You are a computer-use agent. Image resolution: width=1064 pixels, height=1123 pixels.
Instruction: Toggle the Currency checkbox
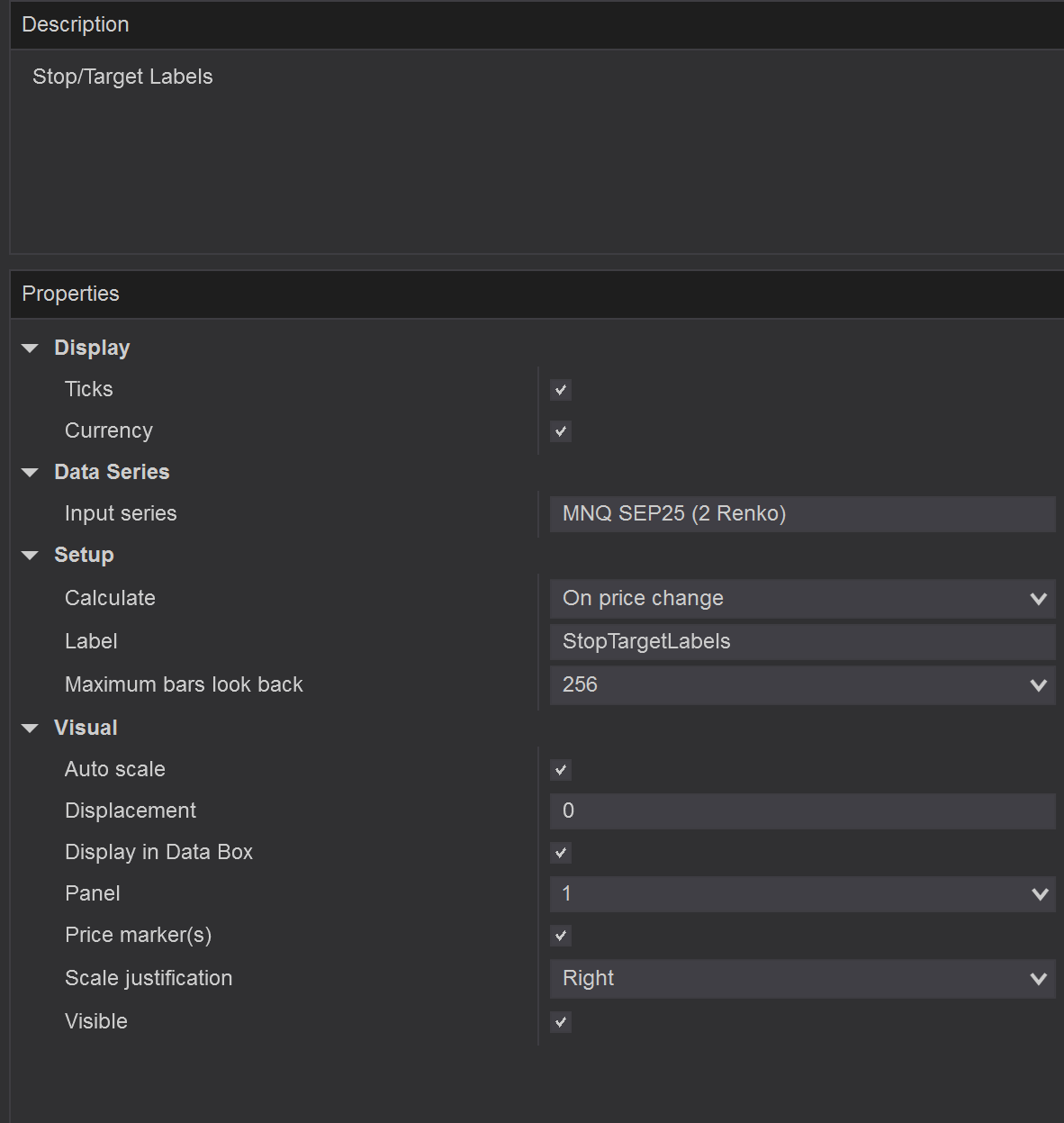561,431
